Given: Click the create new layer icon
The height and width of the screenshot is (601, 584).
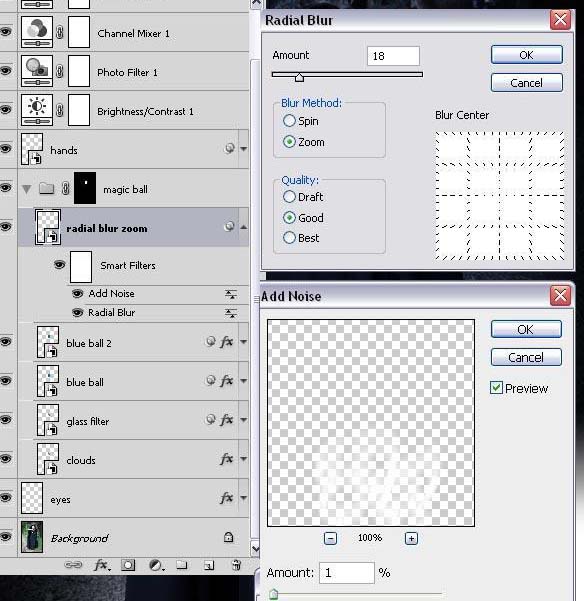Looking at the screenshot, I should coord(209,565).
